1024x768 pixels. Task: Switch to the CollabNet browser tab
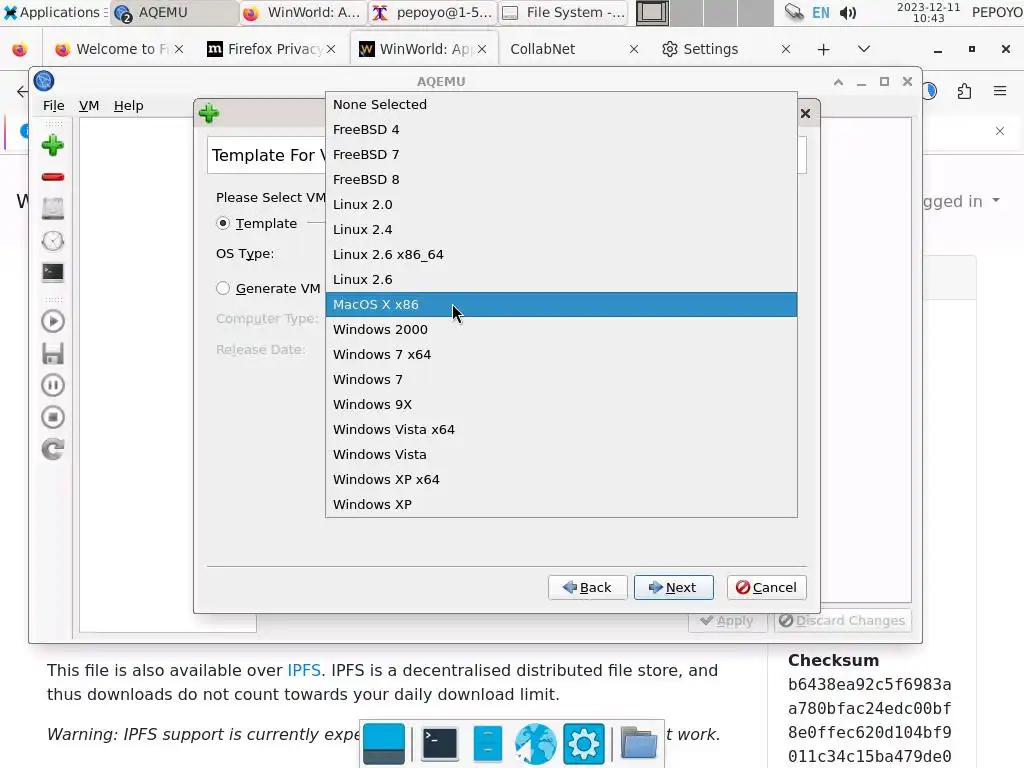tap(573, 49)
